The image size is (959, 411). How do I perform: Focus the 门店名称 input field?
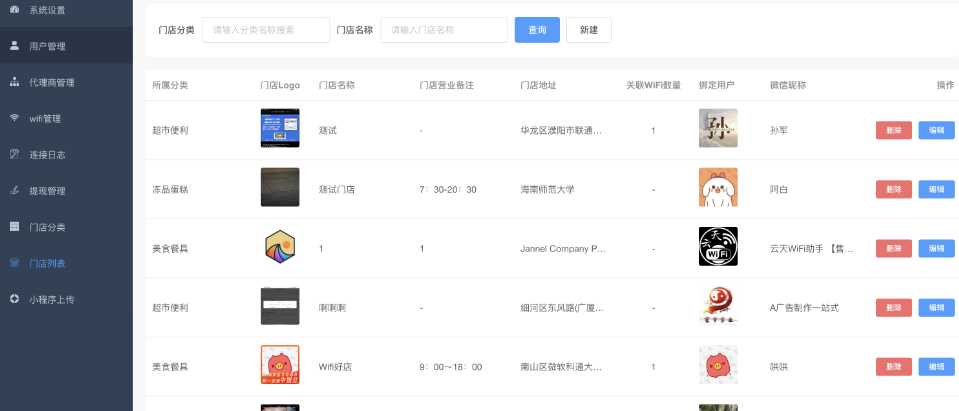tap(444, 29)
